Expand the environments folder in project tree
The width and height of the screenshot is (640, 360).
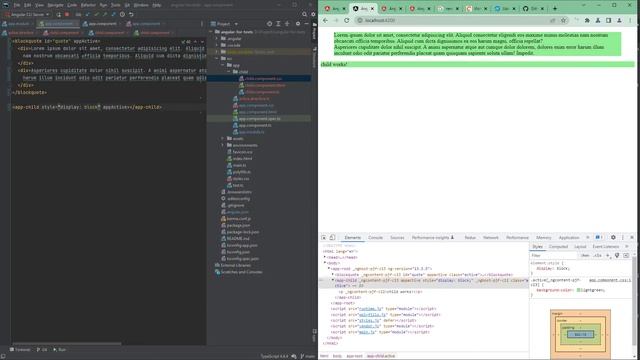(x=223, y=145)
